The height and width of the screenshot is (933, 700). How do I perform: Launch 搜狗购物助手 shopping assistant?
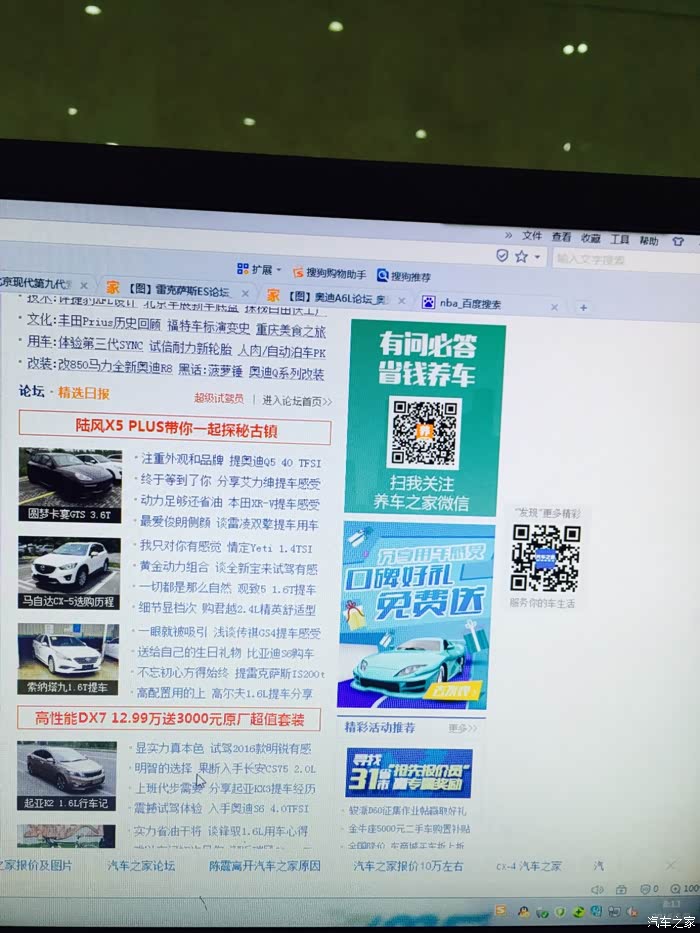[x=329, y=273]
